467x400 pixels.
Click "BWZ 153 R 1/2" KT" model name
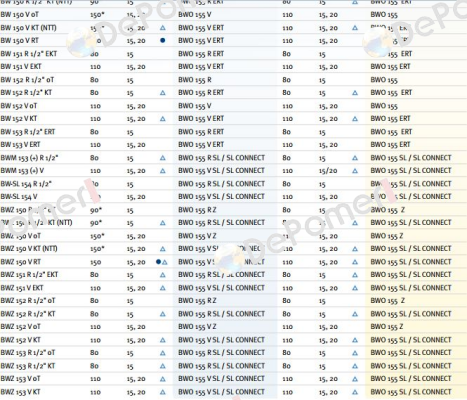(x=28, y=366)
